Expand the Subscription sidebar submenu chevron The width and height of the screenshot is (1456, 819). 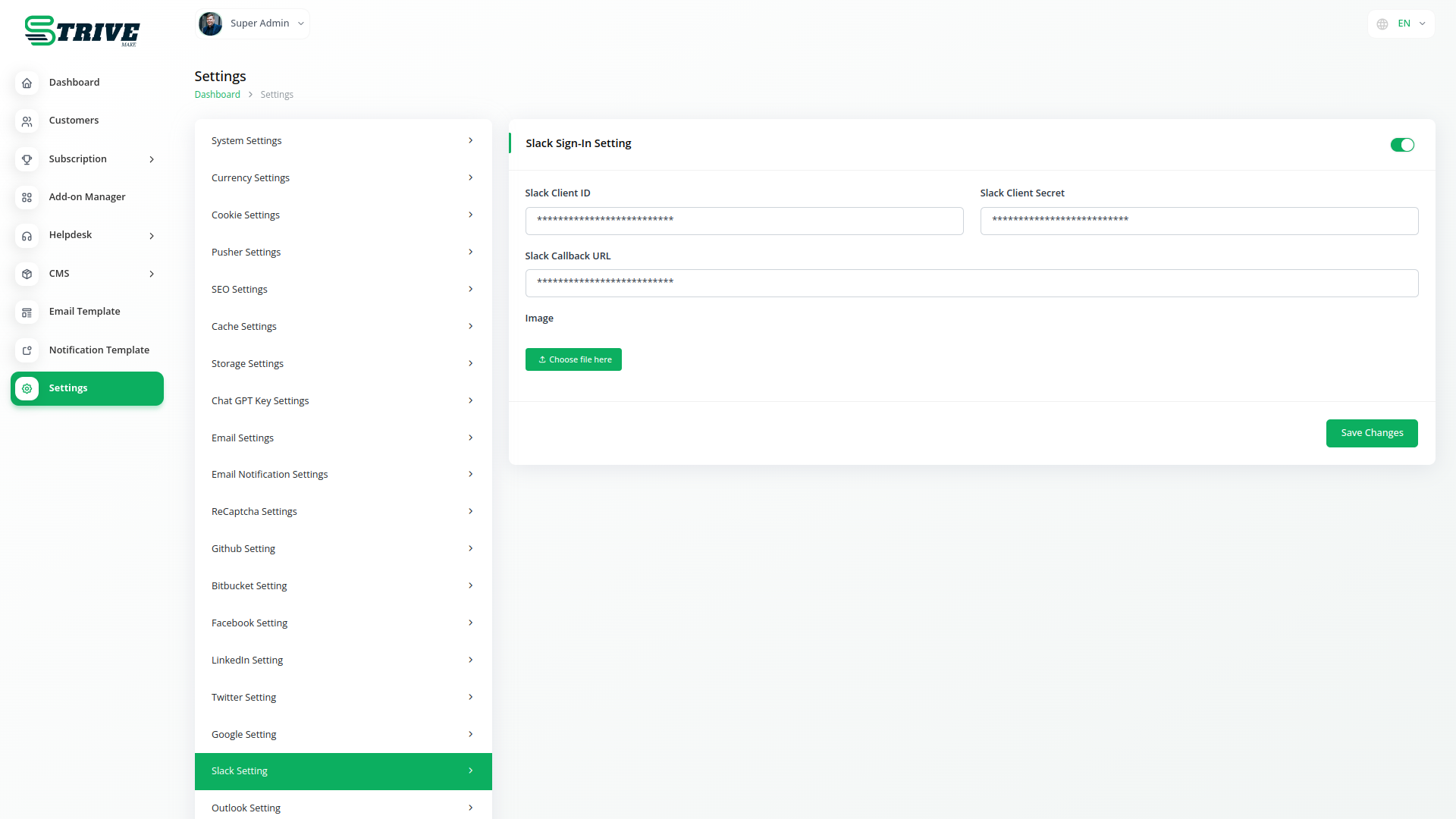click(152, 159)
